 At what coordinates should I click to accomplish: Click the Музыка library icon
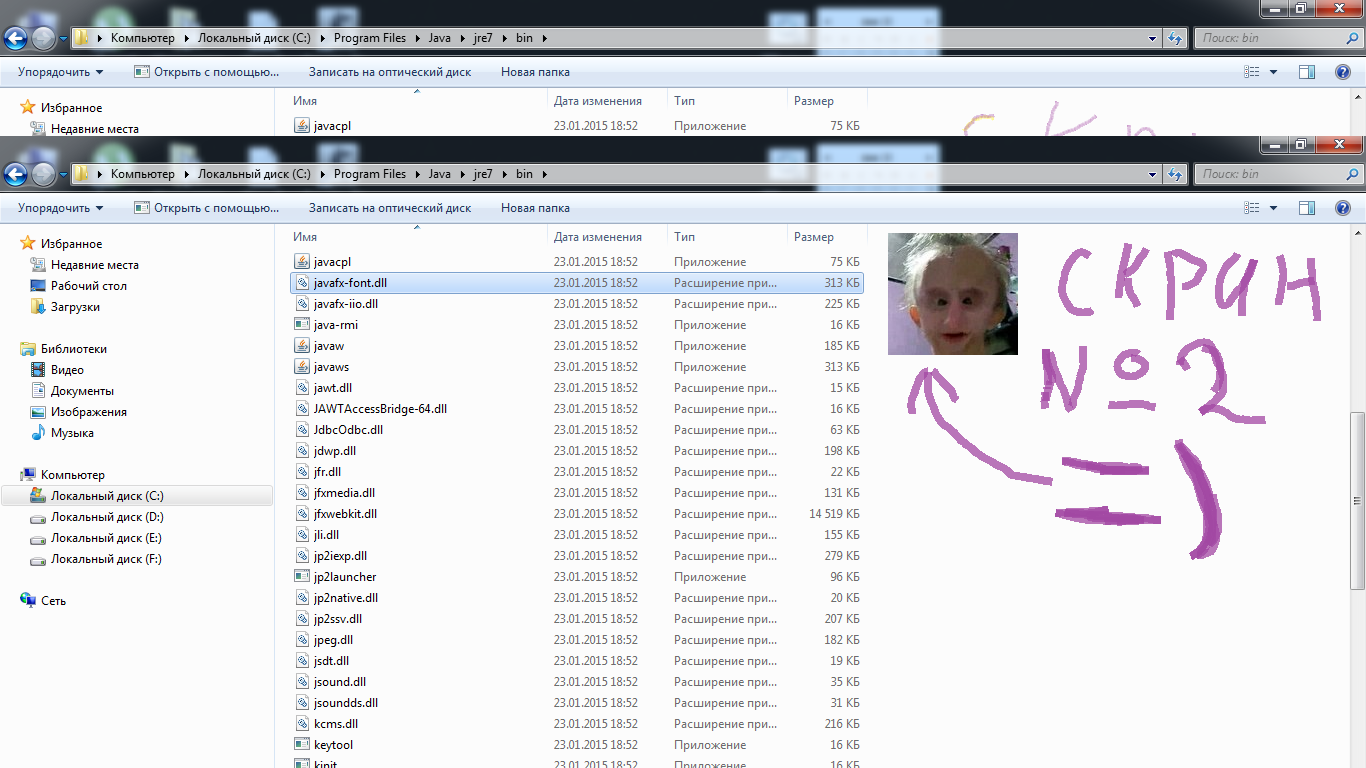38,433
